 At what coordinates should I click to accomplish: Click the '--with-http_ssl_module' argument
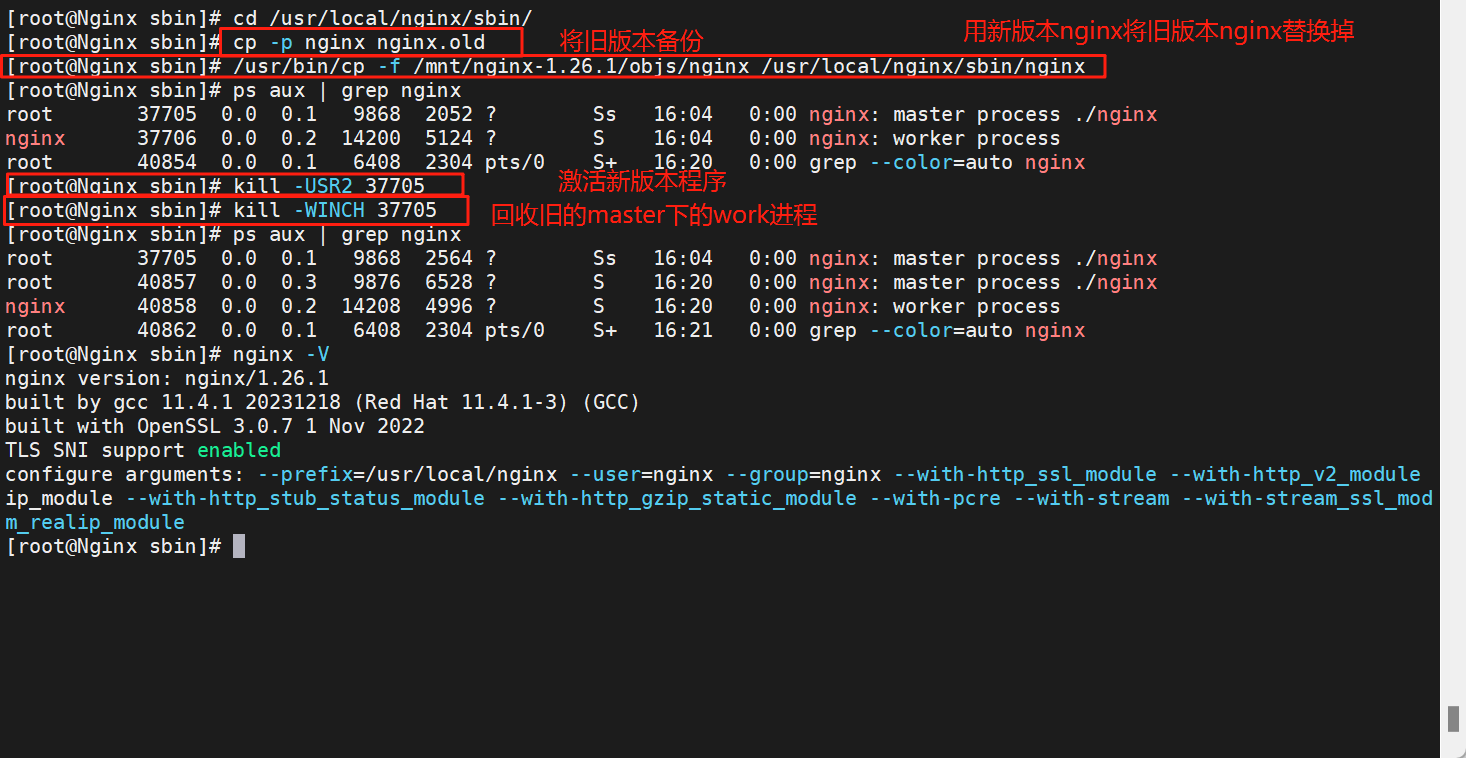(x=1025, y=474)
